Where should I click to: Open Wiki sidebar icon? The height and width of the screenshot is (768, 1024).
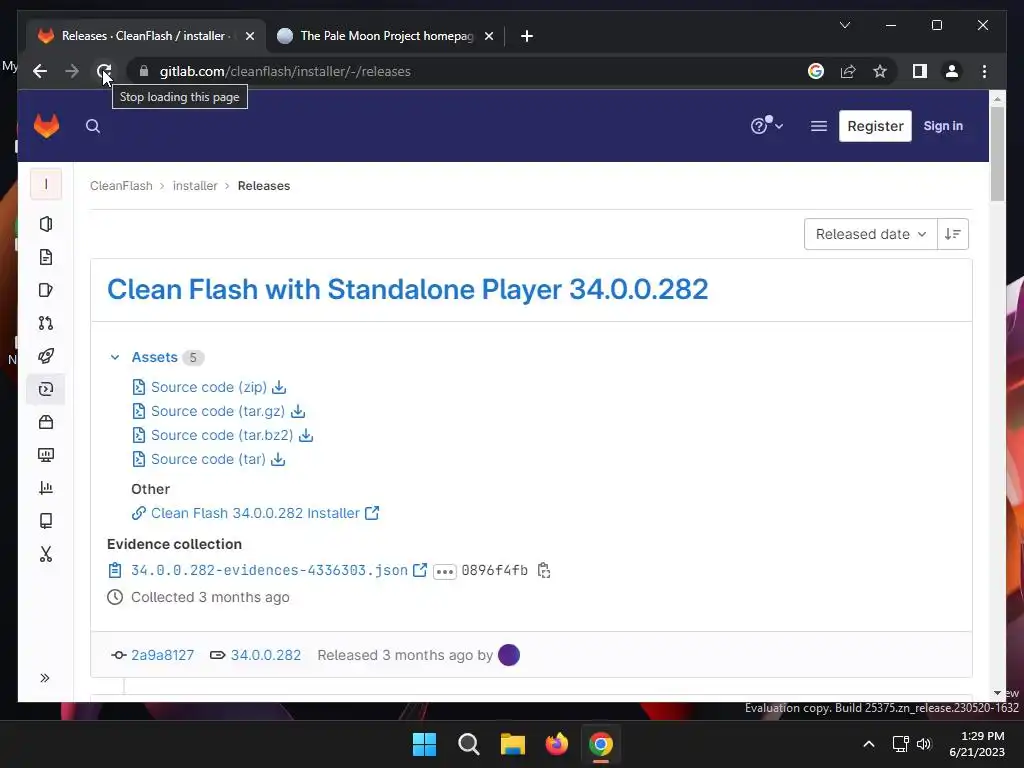pyautogui.click(x=46, y=520)
